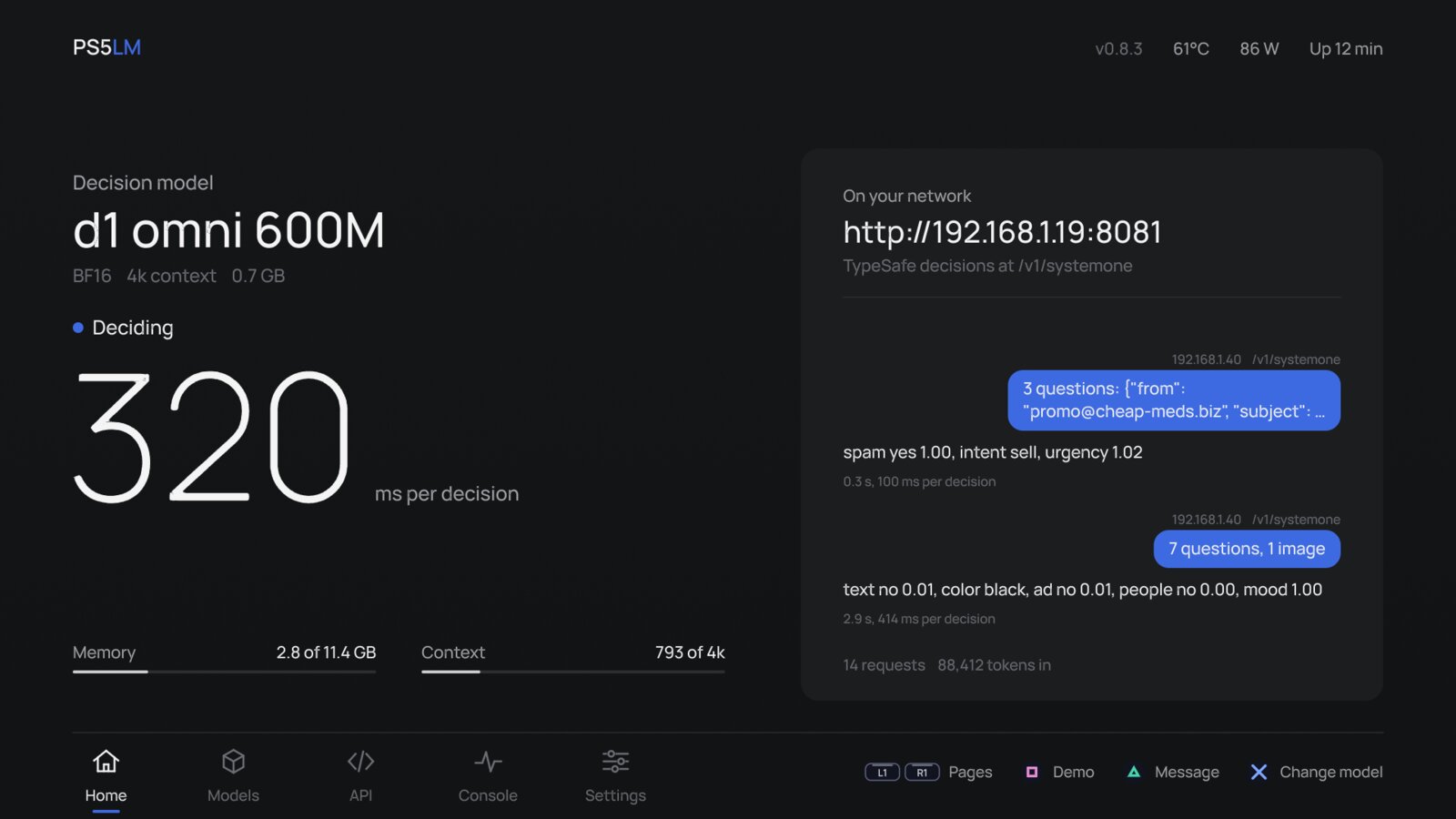The width and height of the screenshot is (1456, 819).
Task: Click the green triangle Message icon
Action: click(1134, 772)
